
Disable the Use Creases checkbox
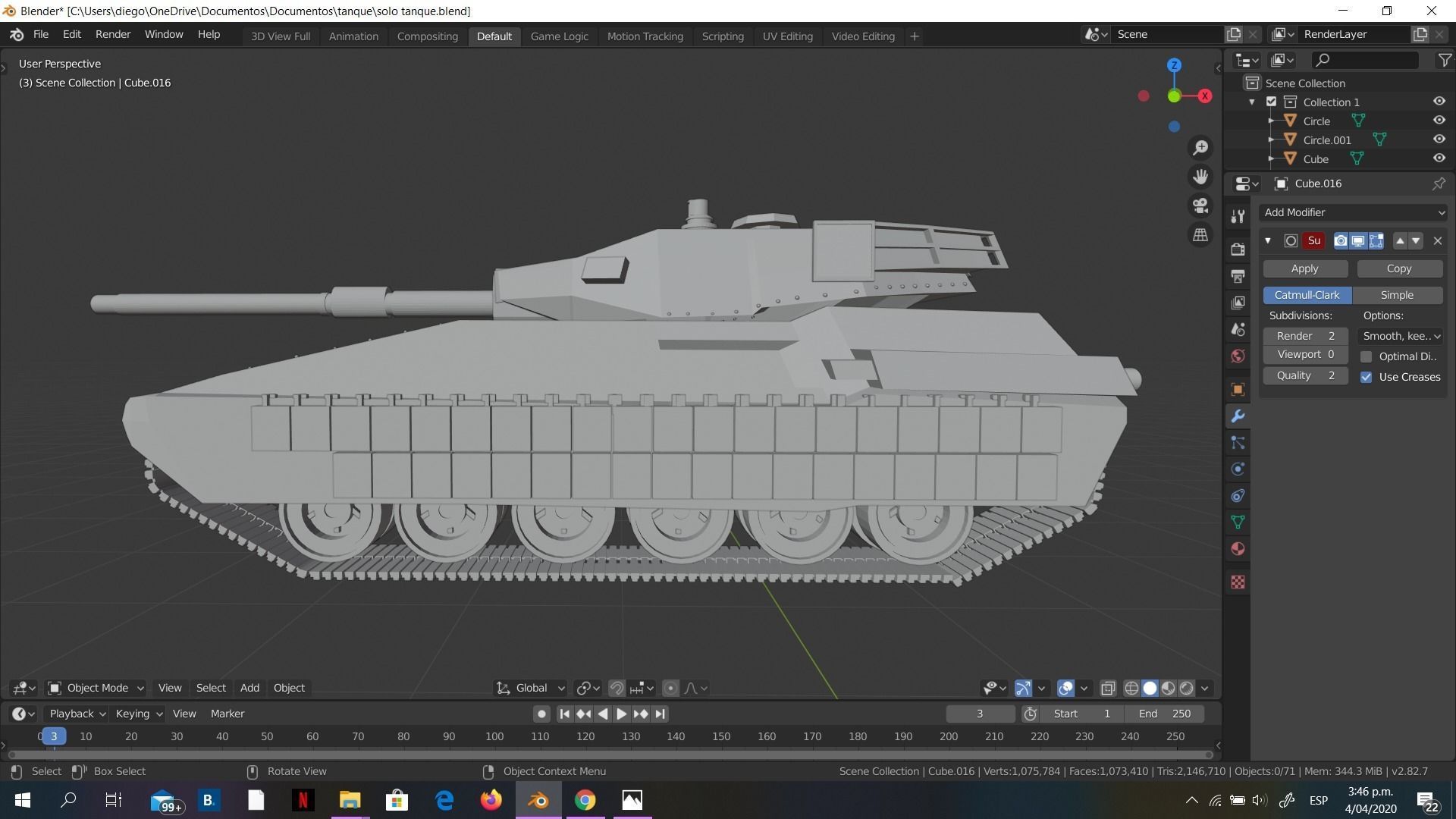[1367, 377]
